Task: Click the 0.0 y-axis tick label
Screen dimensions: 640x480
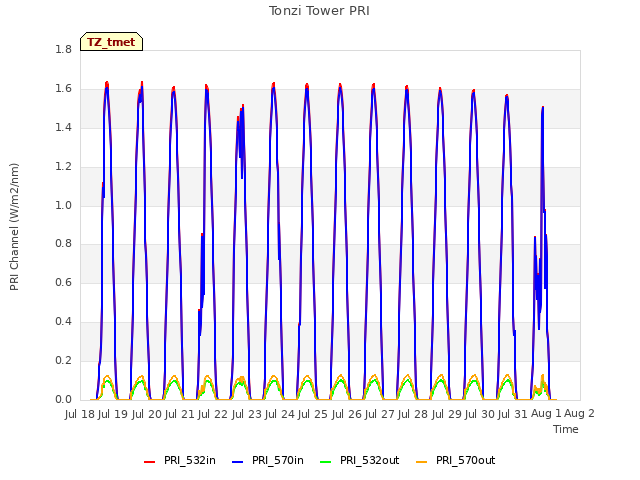Action: pos(63,399)
